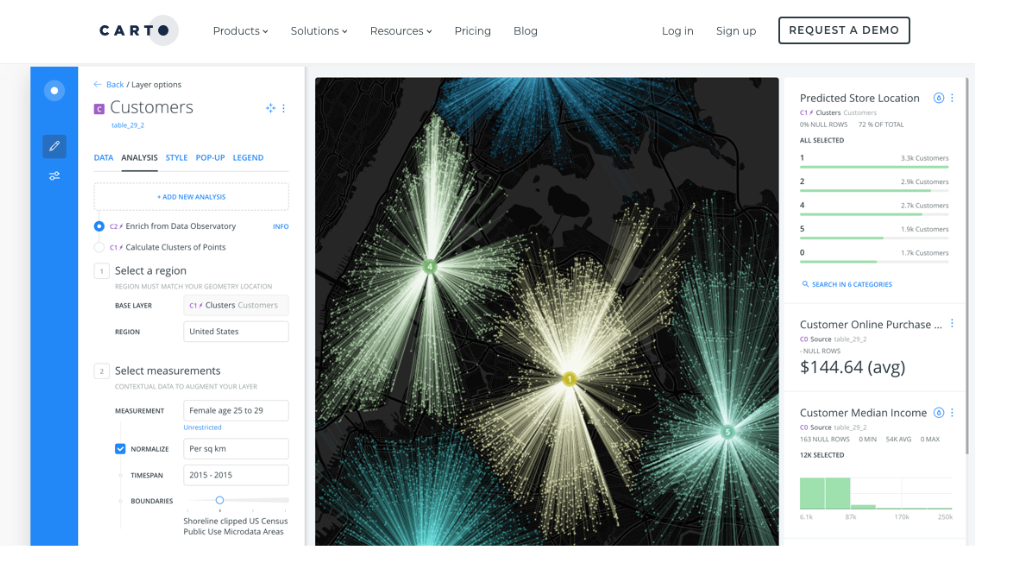Click the table_29_2 link under Customers

tap(127, 125)
